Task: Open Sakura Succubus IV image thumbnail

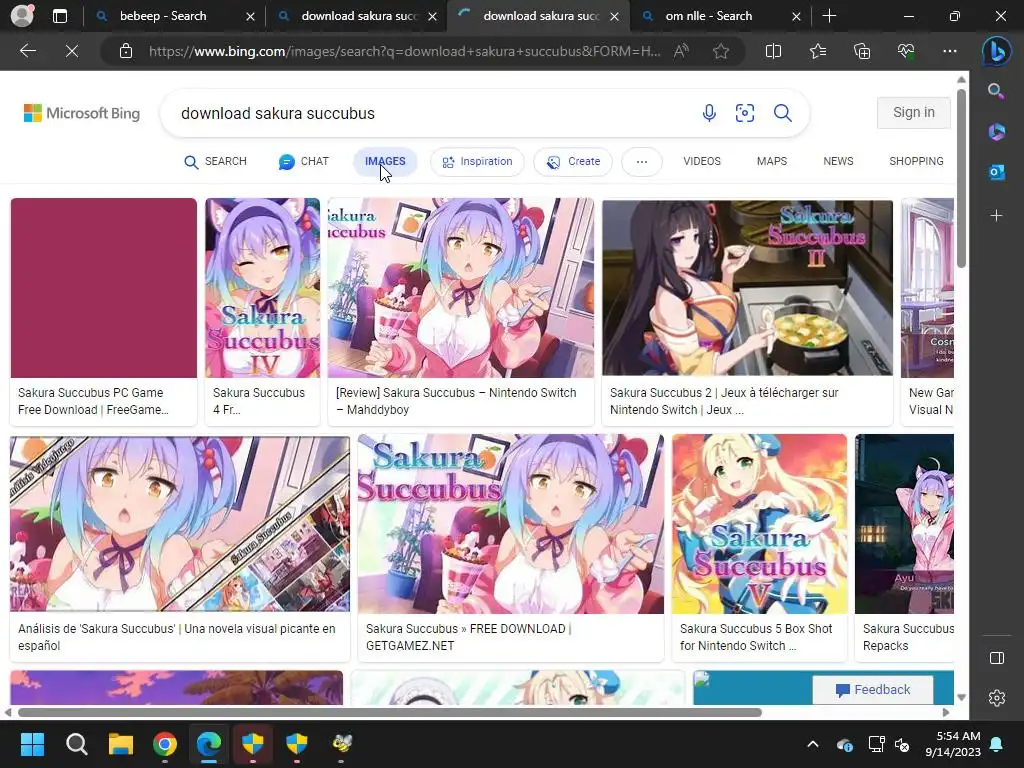Action: [263, 288]
